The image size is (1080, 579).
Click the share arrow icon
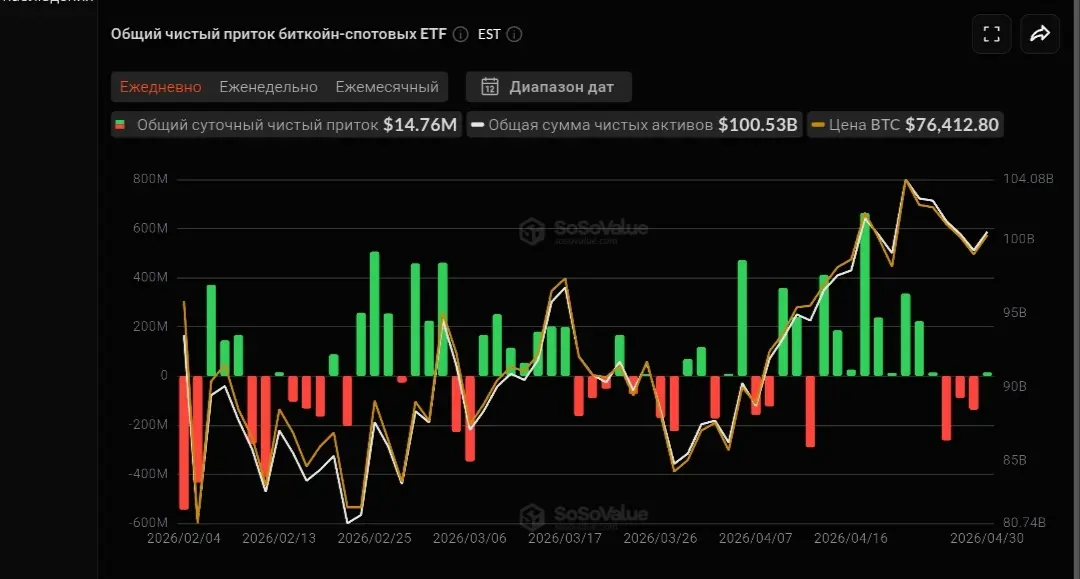(1039, 34)
